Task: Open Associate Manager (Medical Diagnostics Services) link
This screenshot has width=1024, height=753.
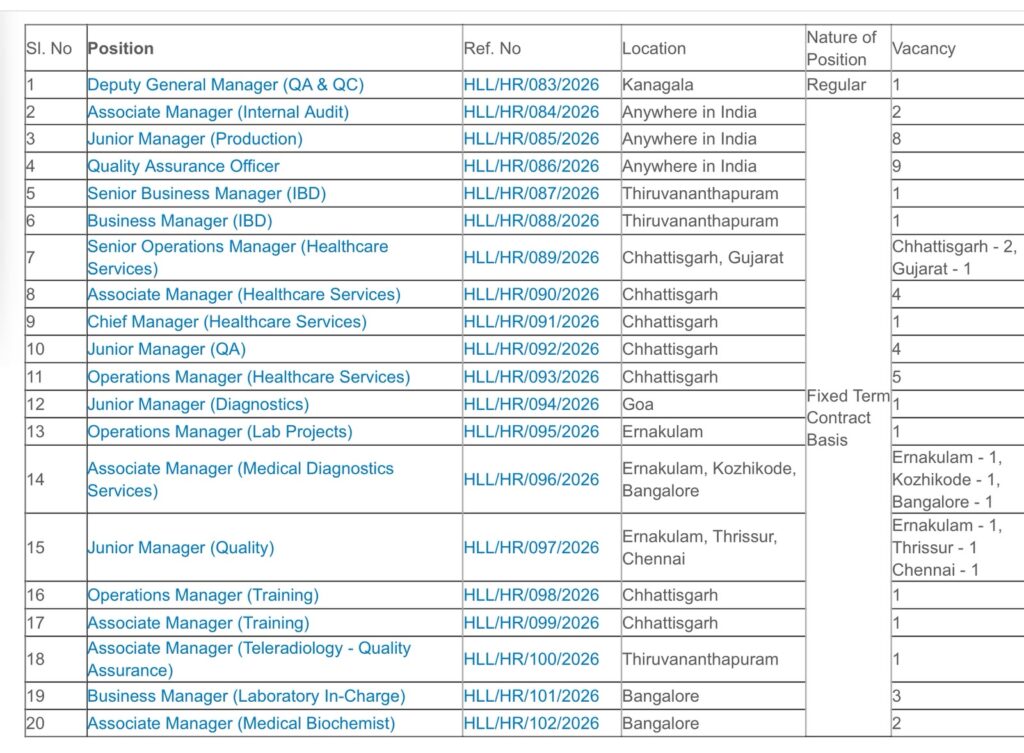Action: (x=240, y=479)
